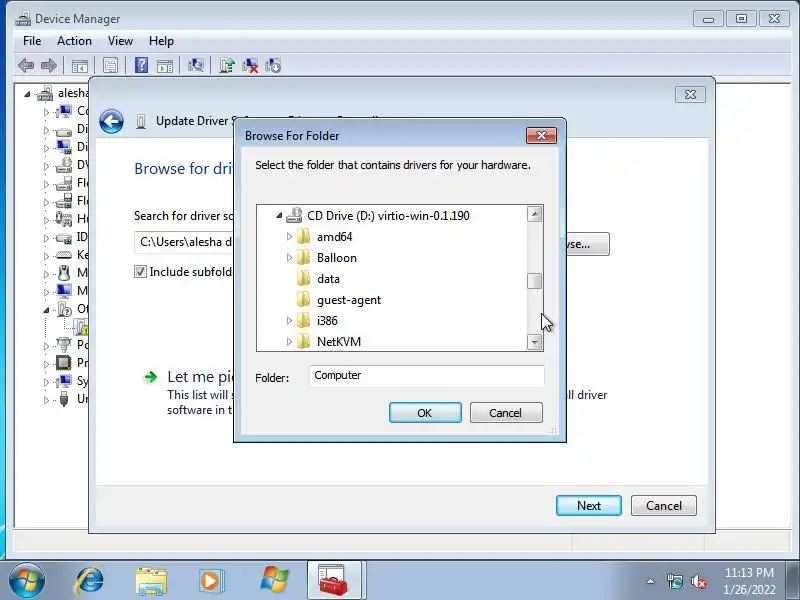
Task: Click the i386 folder icon
Action: (x=303, y=320)
